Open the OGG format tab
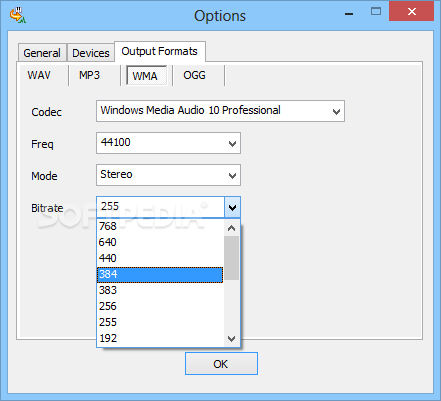Screen dimensions: 441x401 point(194,75)
